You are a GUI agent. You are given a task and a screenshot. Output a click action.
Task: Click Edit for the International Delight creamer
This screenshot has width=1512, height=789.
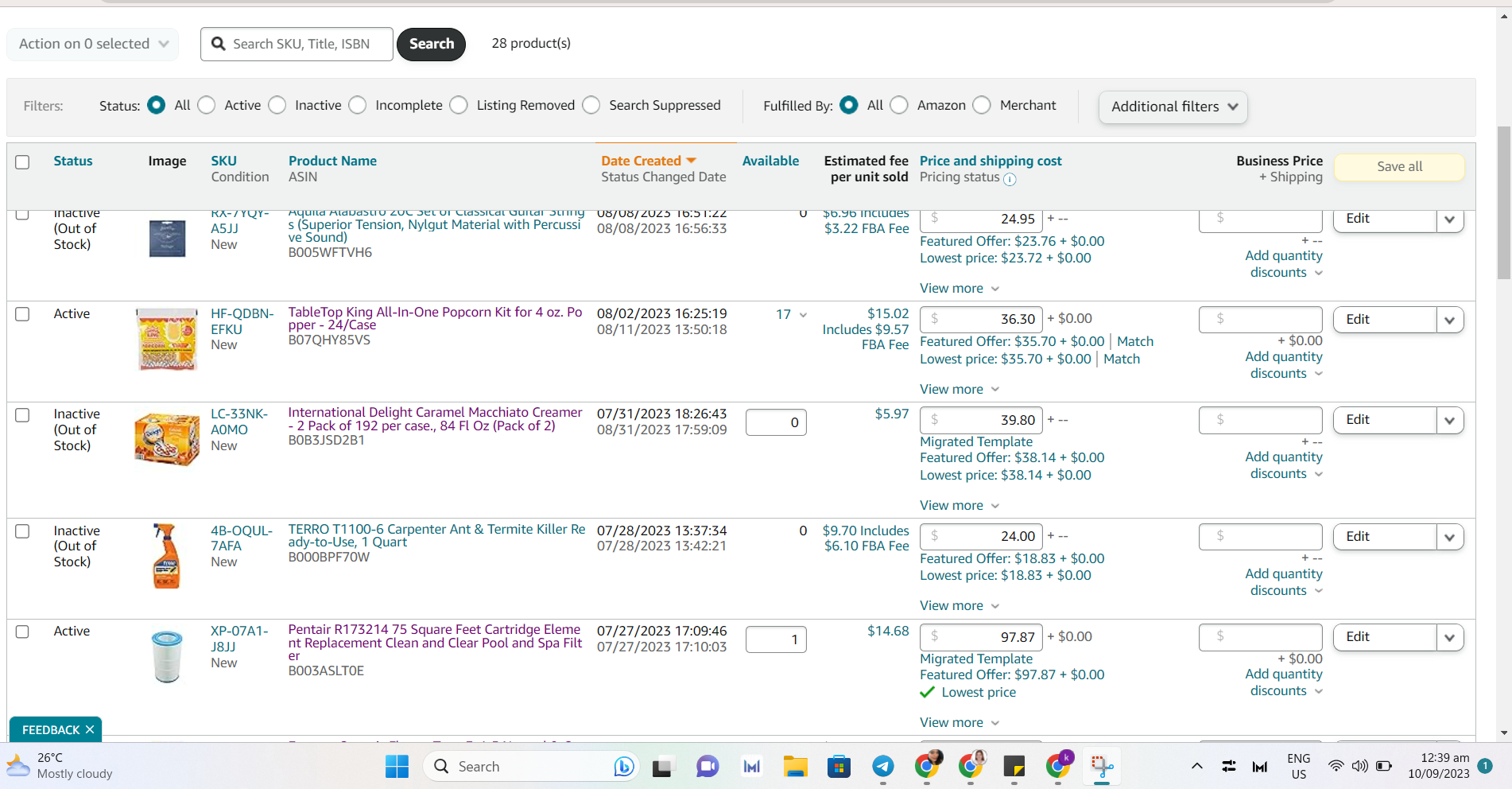(1385, 420)
